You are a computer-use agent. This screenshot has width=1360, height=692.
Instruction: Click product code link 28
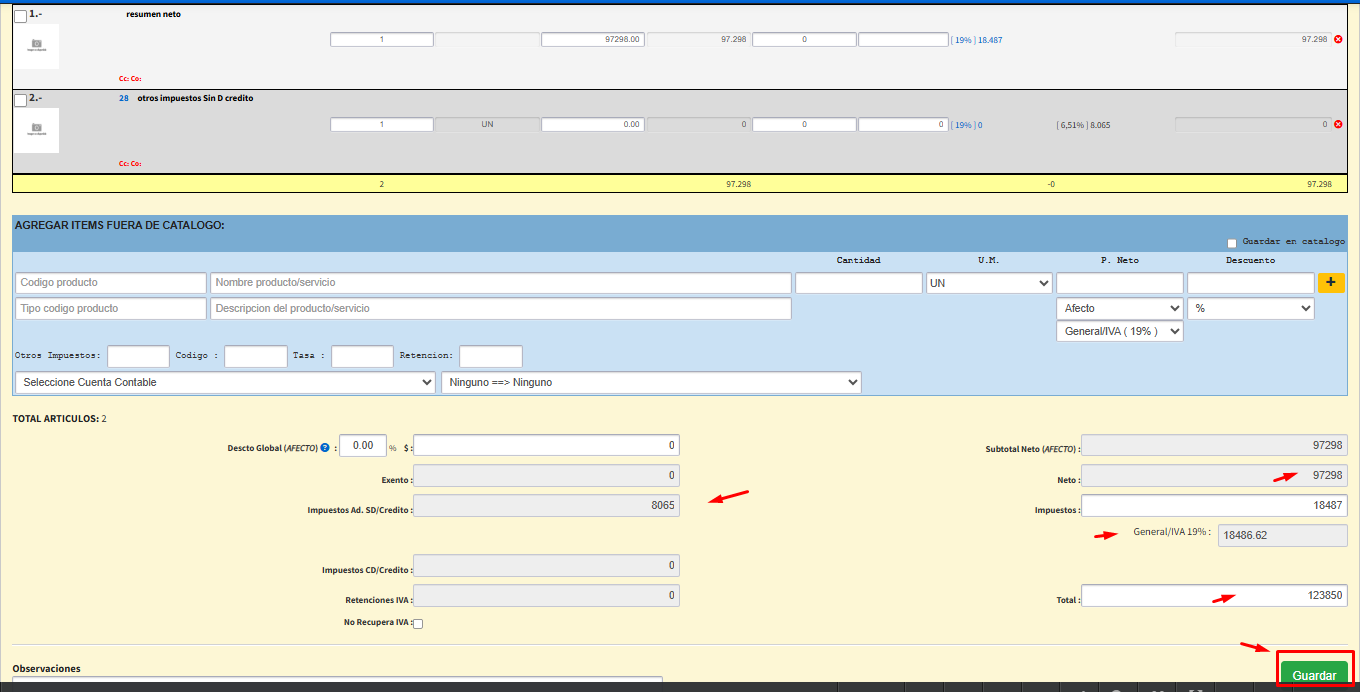(x=124, y=99)
